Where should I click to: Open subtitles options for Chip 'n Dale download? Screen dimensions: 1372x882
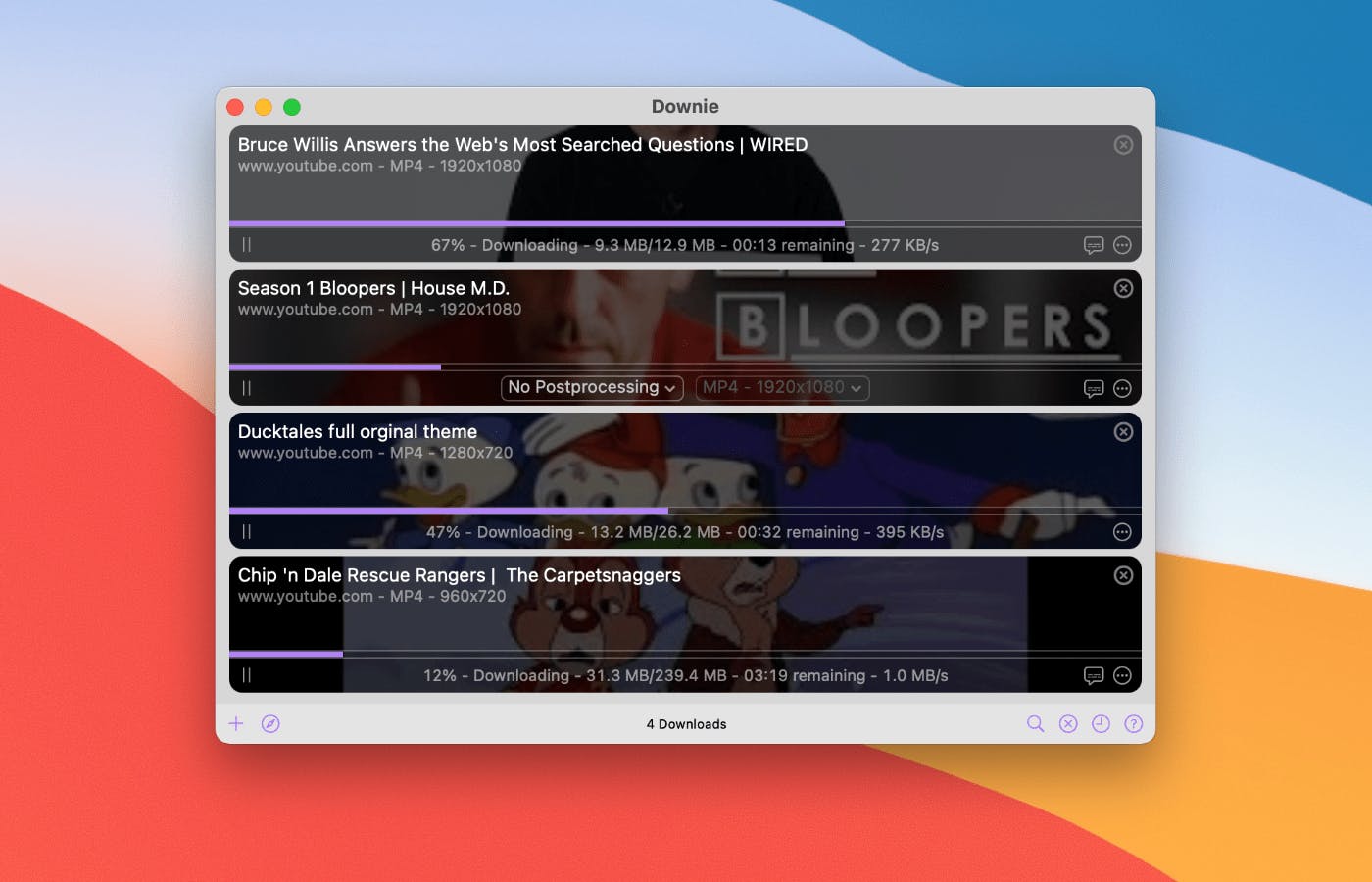point(1094,675)
